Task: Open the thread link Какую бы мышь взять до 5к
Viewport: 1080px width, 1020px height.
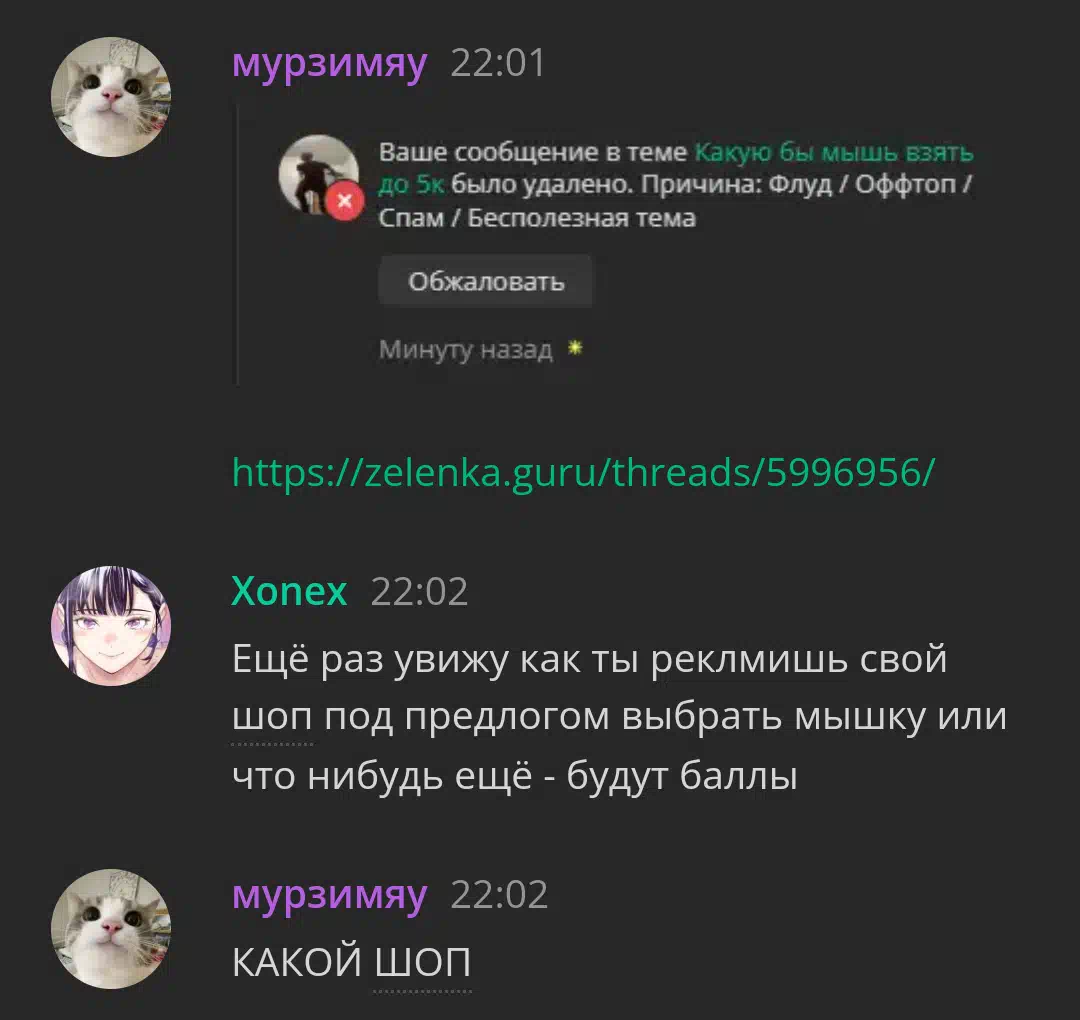Action: [675, 168]
